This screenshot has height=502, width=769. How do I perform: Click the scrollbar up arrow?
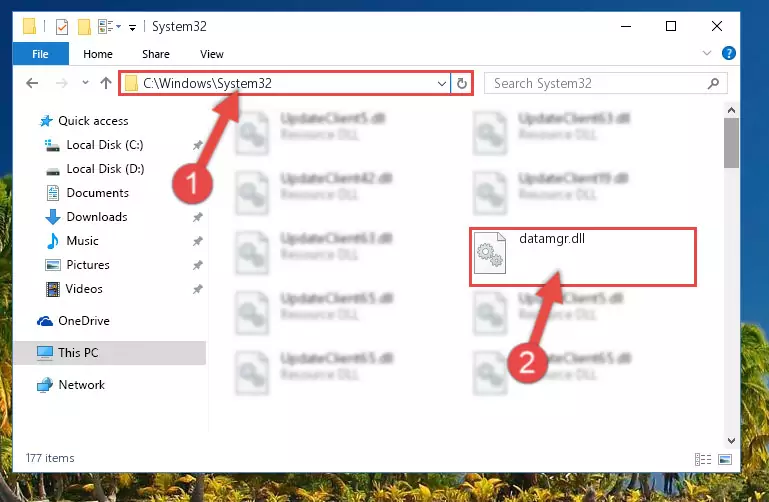pyautogui.click(x=731, y=110)
